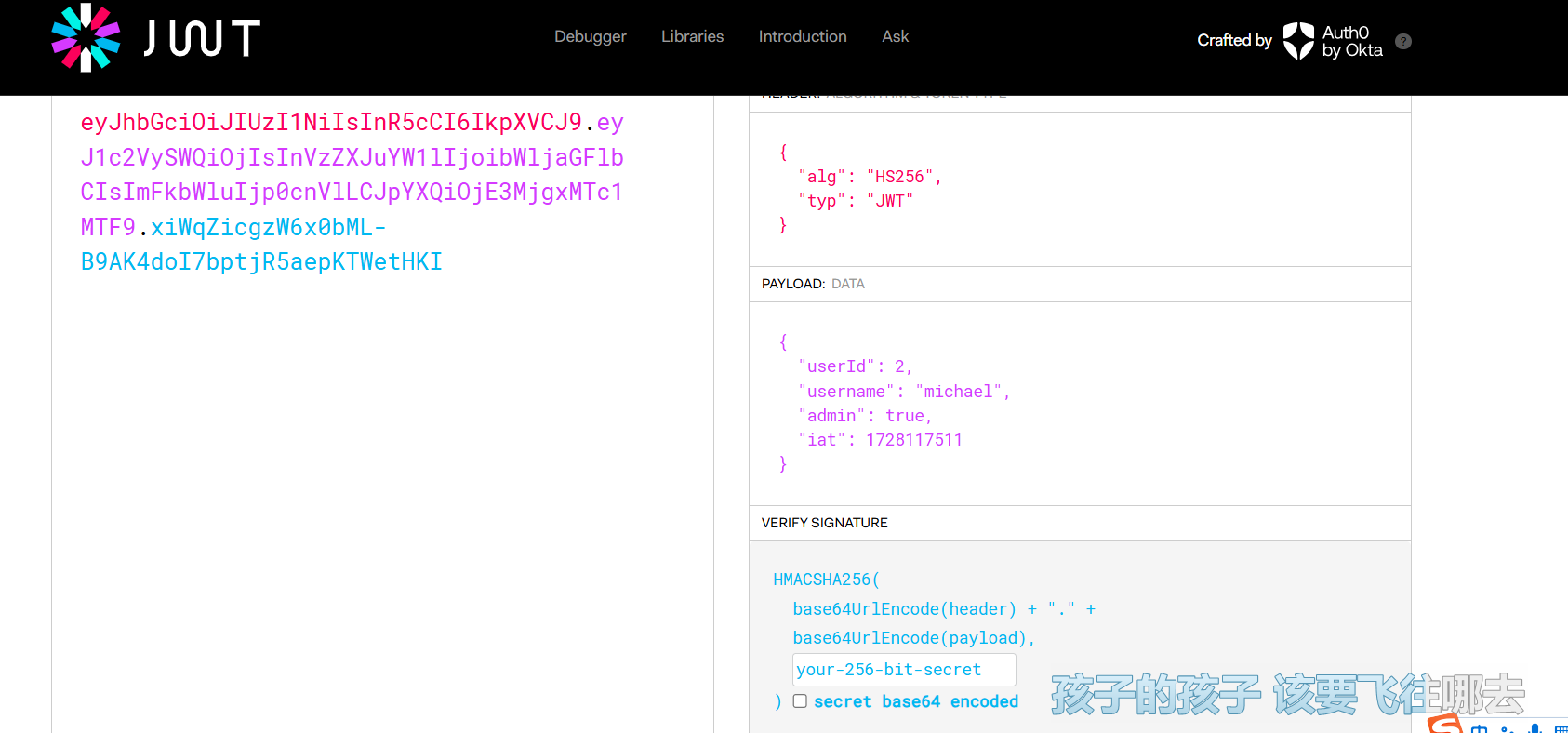Image resolution: width=1568 pixels, height=733 pixels.
Task: Click the red header segment of the encoded token
Action: [x=331, y=122]
